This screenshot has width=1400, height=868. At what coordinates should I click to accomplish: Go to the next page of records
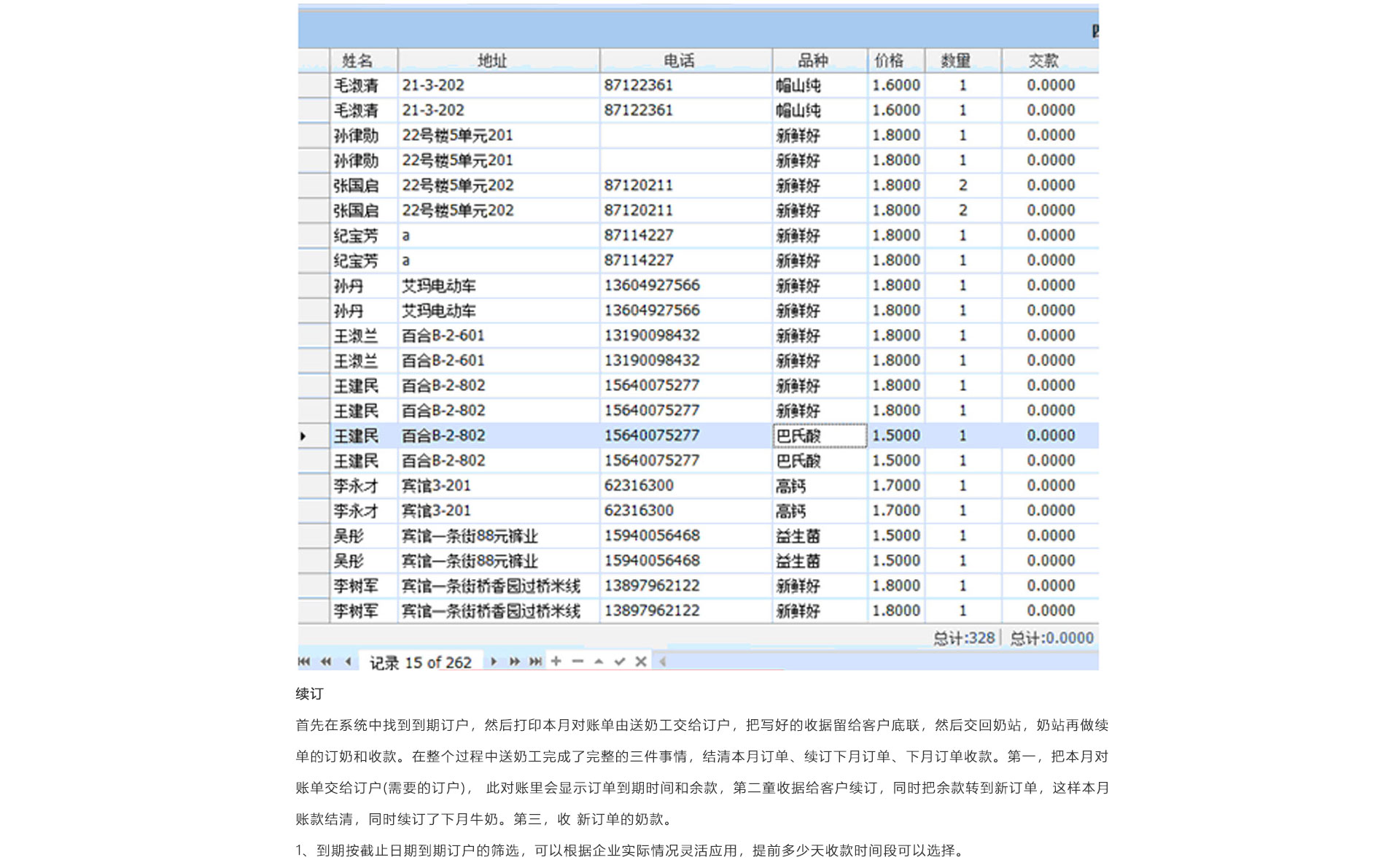515,662
